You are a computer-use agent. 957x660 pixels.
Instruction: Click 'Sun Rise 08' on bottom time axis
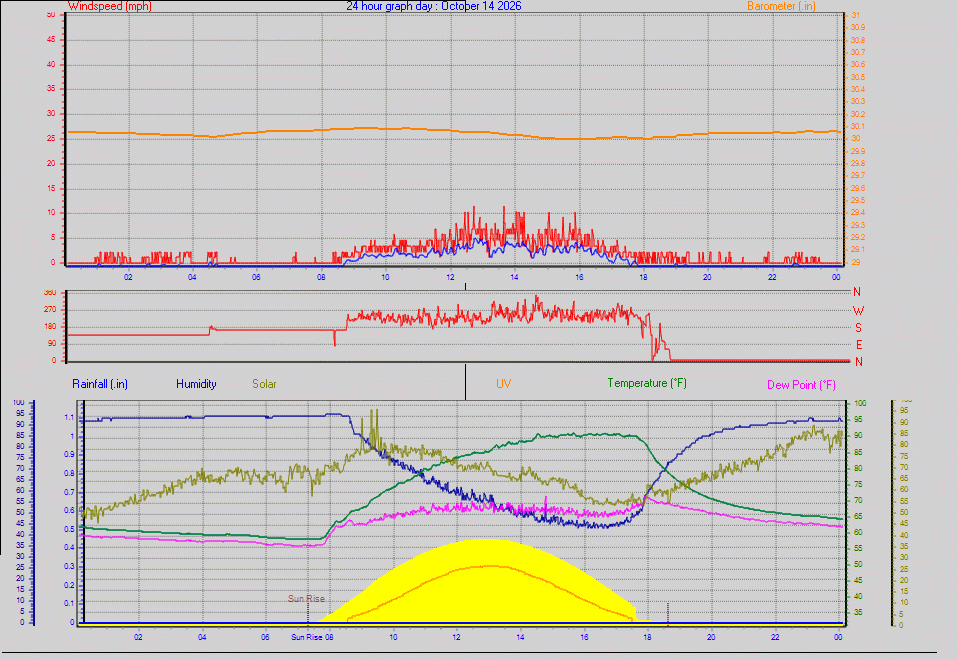coord(312,637)
